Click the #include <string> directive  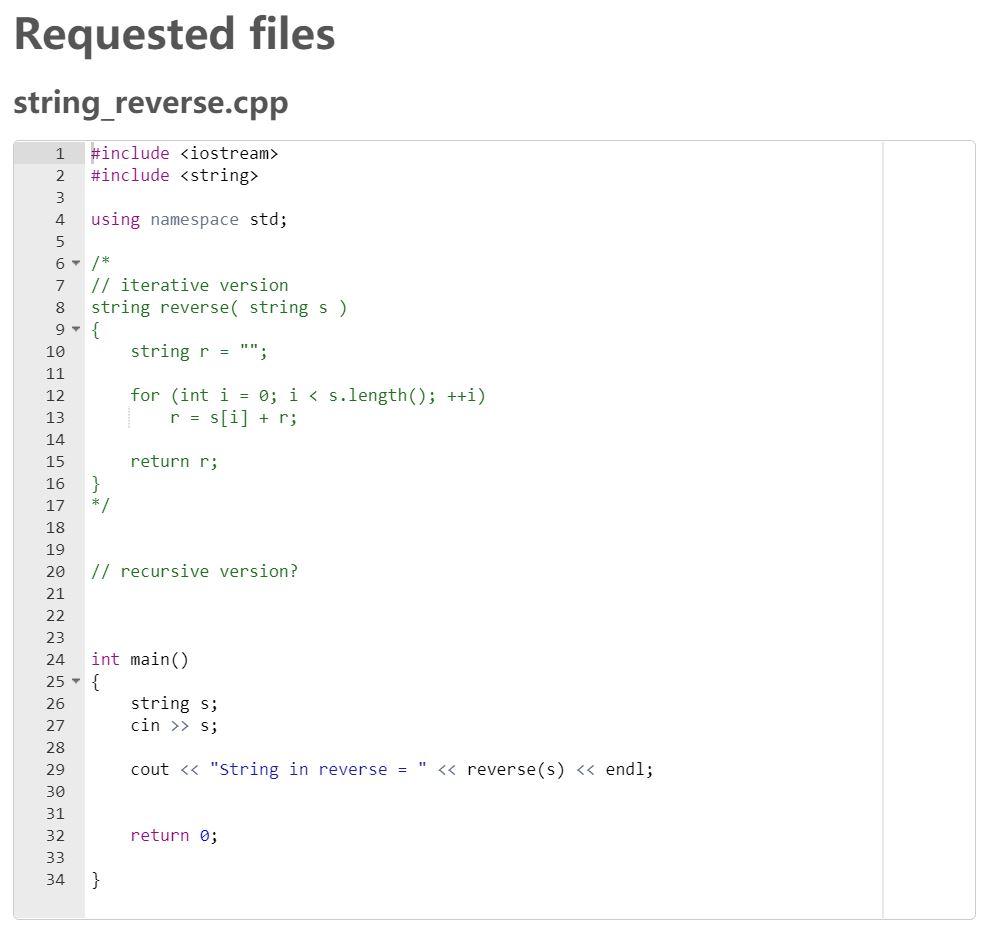point(177,175)
